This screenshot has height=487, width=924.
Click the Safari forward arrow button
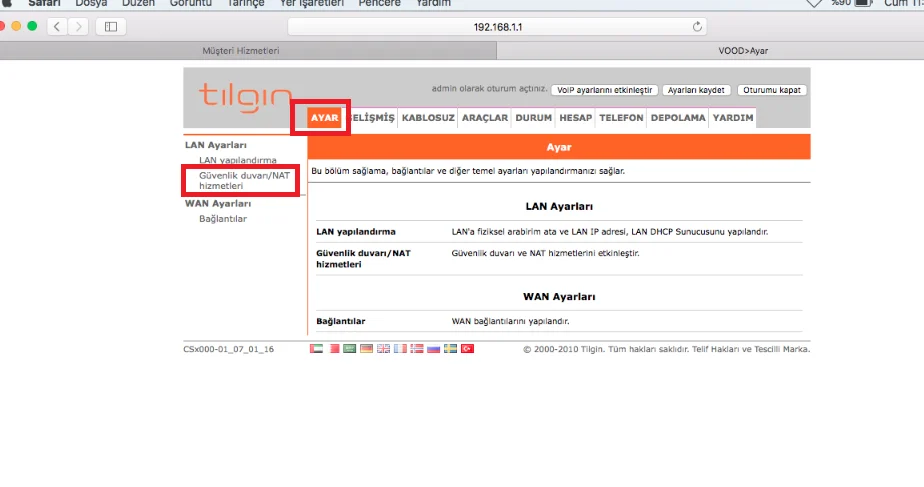(x=79, y=26)
